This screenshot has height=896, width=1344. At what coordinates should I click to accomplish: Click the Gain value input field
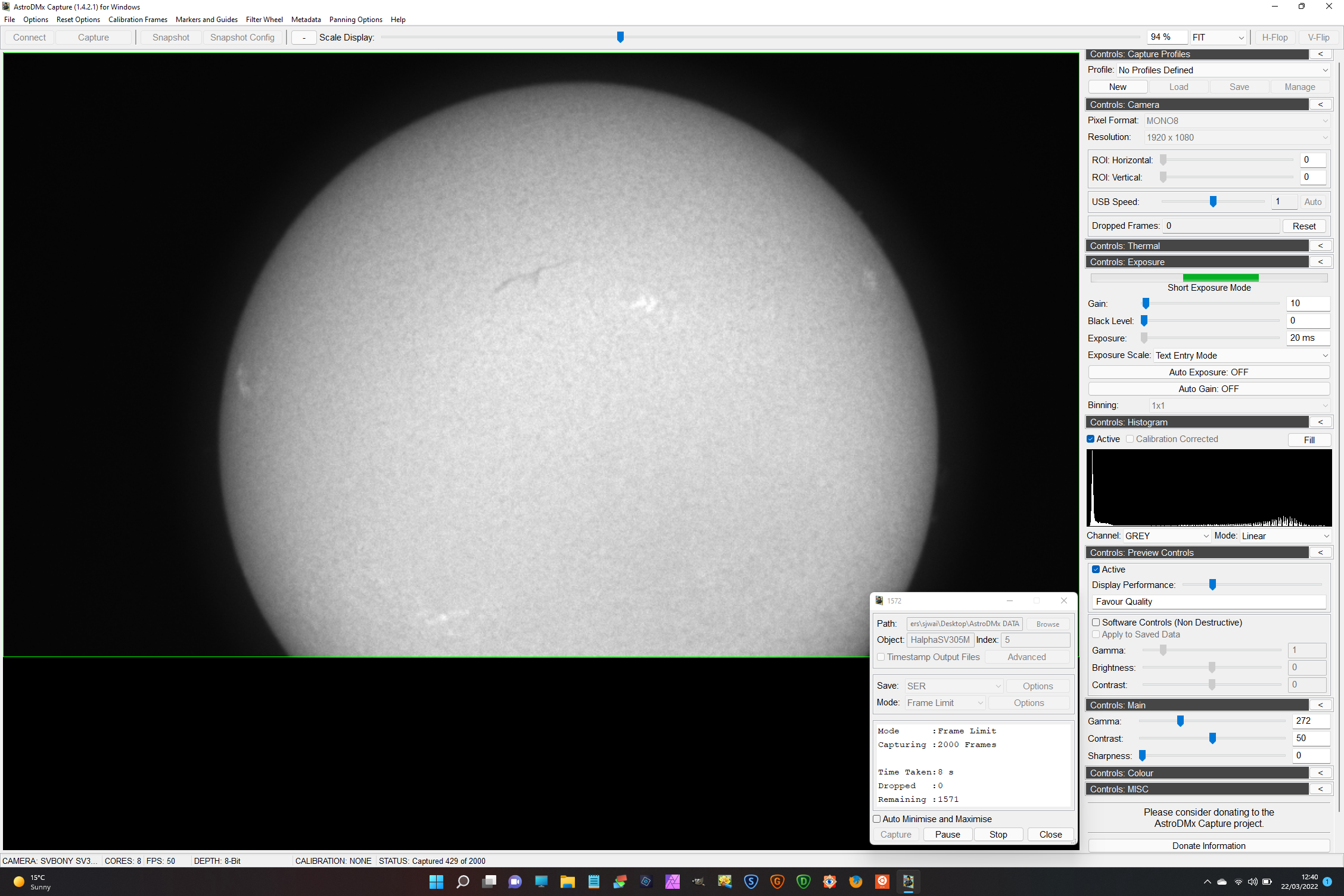1307,304
